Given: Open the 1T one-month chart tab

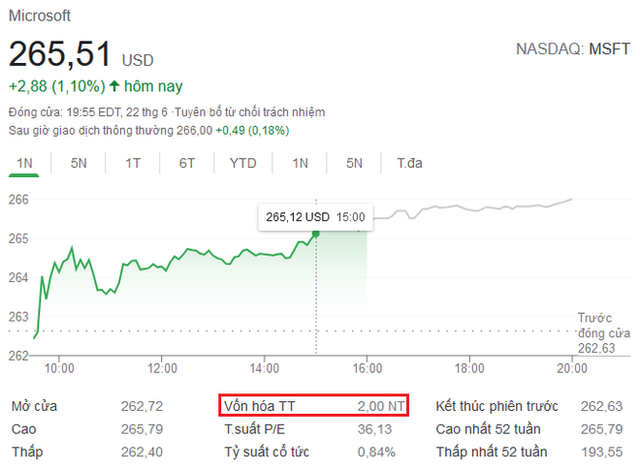Looking at the screenshot, I should coord(132,163).
